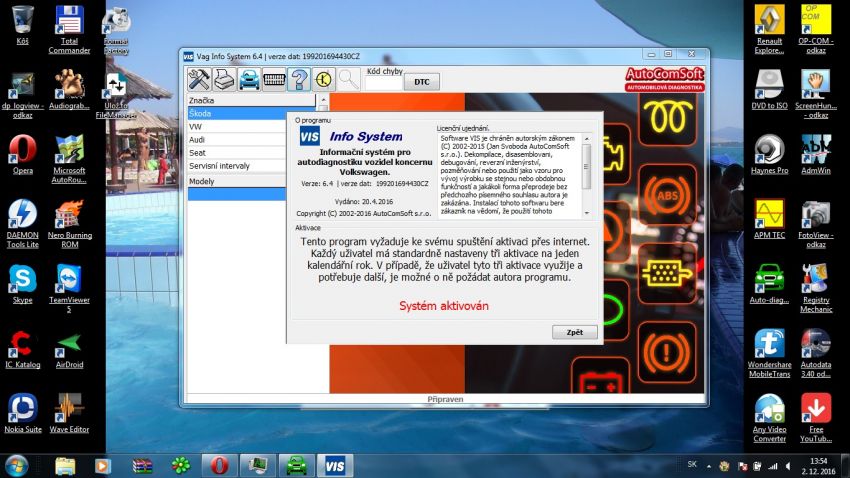Click the yellow transistor symbol icon
This screenshot has height=478, width=850.
coord(323,80)
